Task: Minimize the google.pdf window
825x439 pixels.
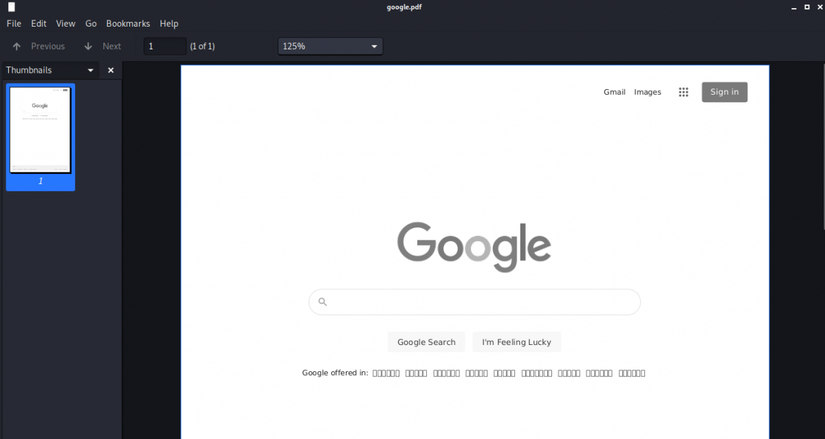Action: point(794,7)
